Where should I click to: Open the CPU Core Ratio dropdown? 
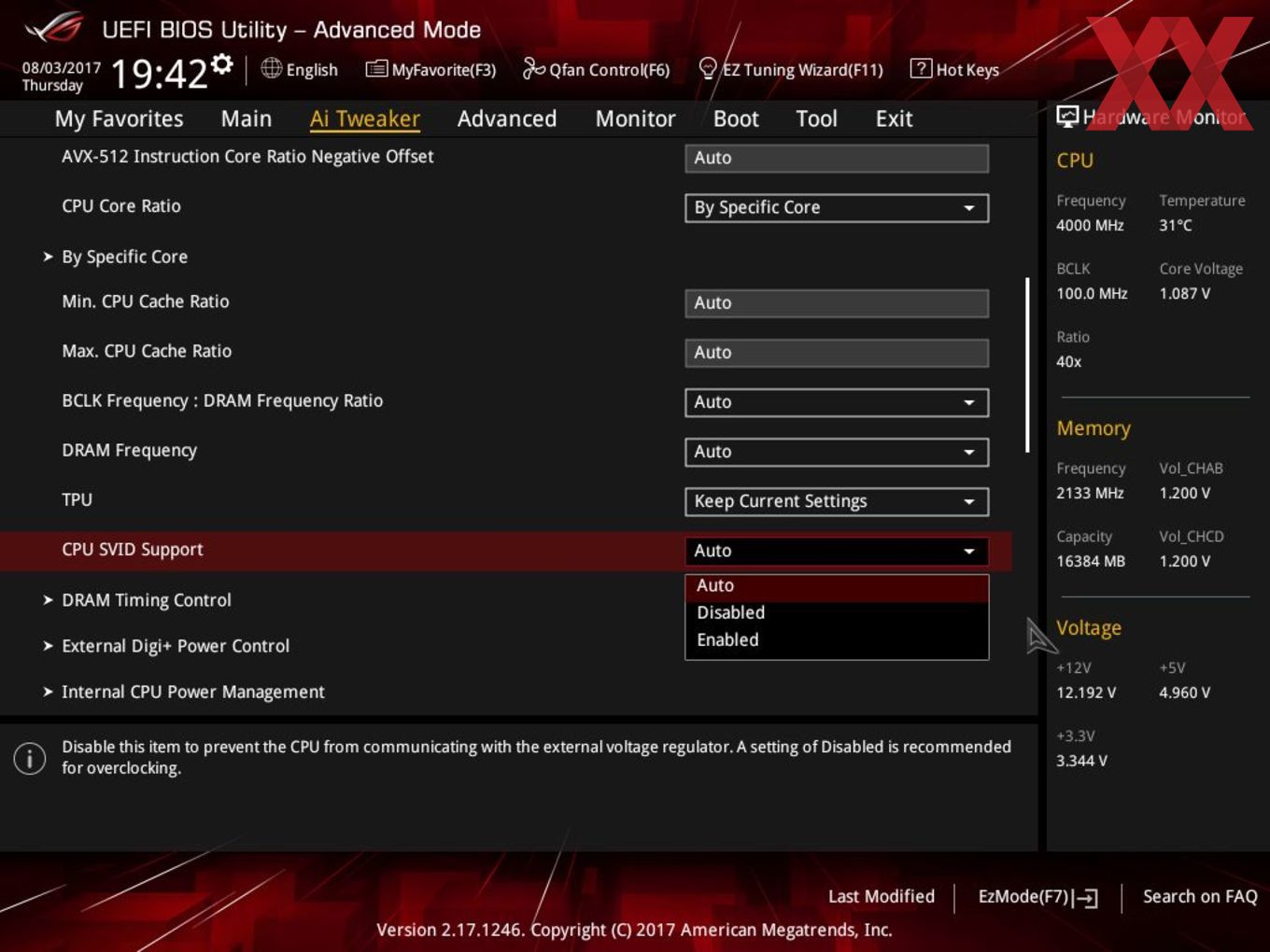click(x=837, y=207)
